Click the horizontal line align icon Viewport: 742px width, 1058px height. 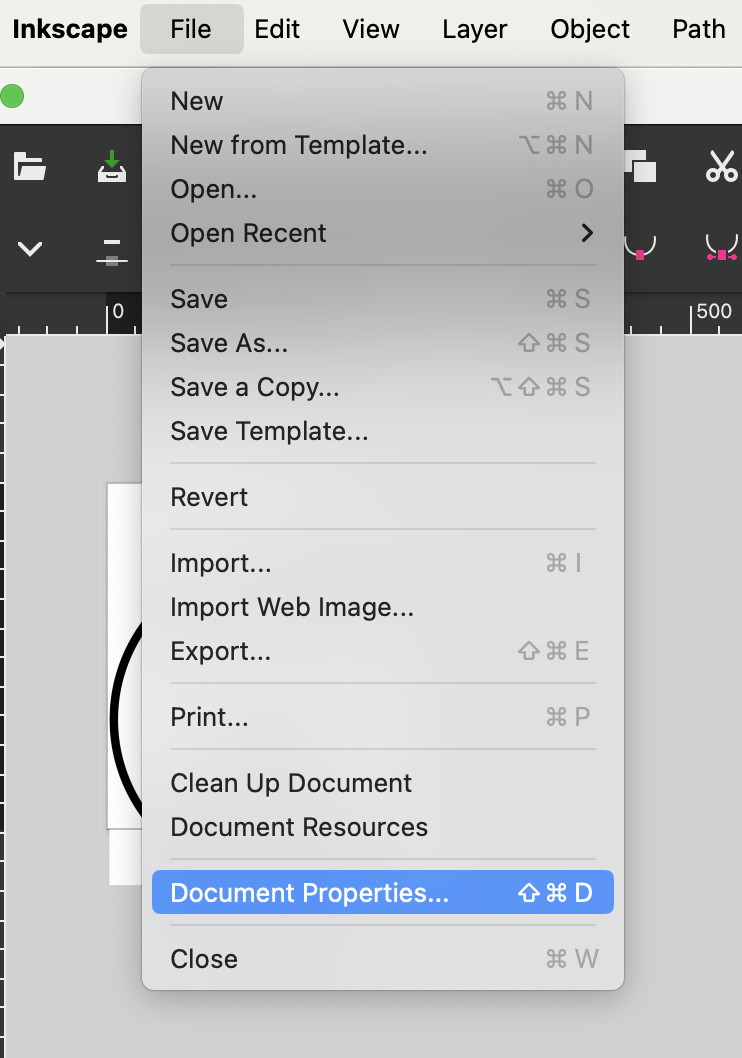(x=112, y=251)
